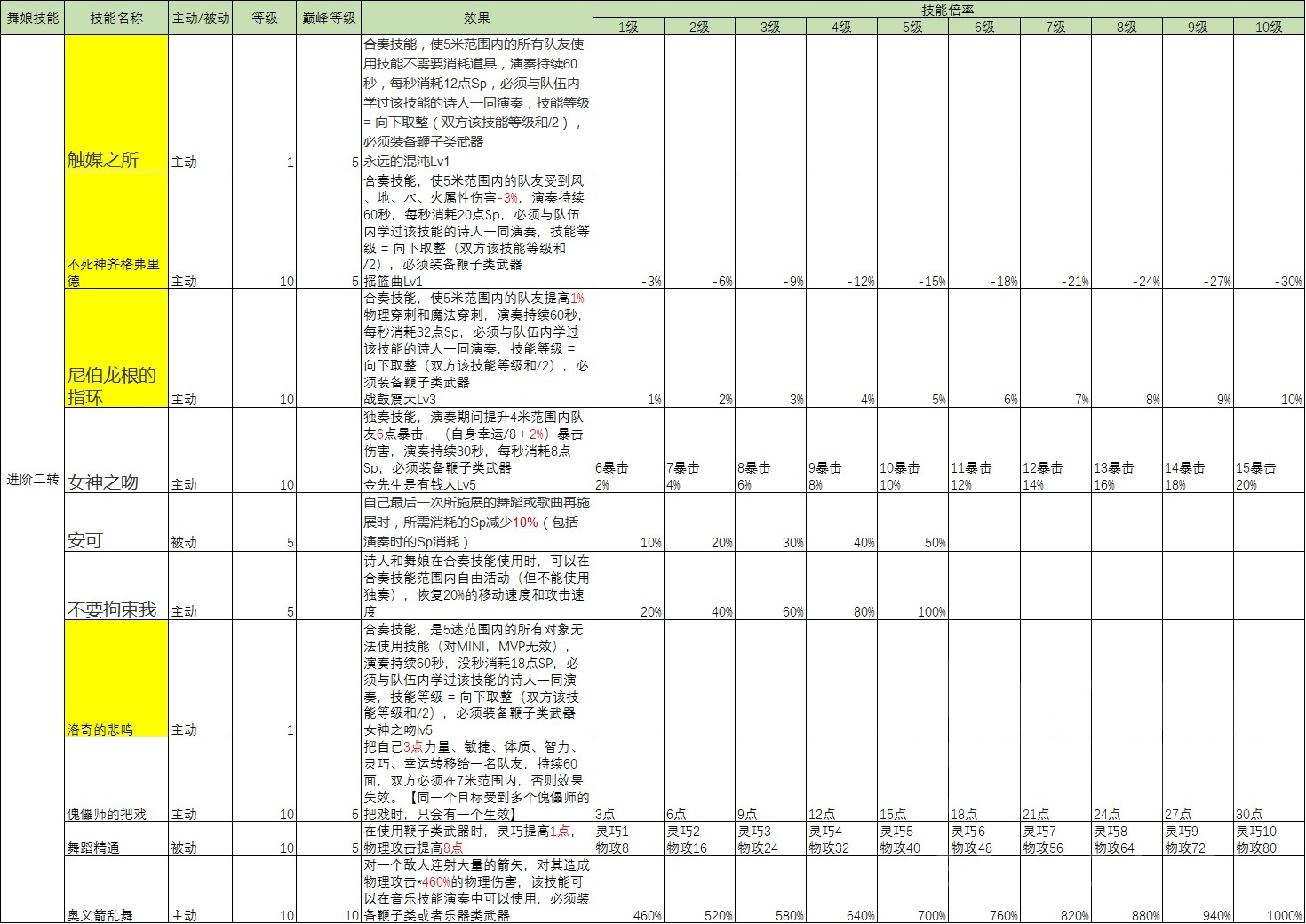The width and height of the screenshot is (1306, 924).
Task: Click the 15暴击 20% cell
Action: click(x=1269, y=450)
